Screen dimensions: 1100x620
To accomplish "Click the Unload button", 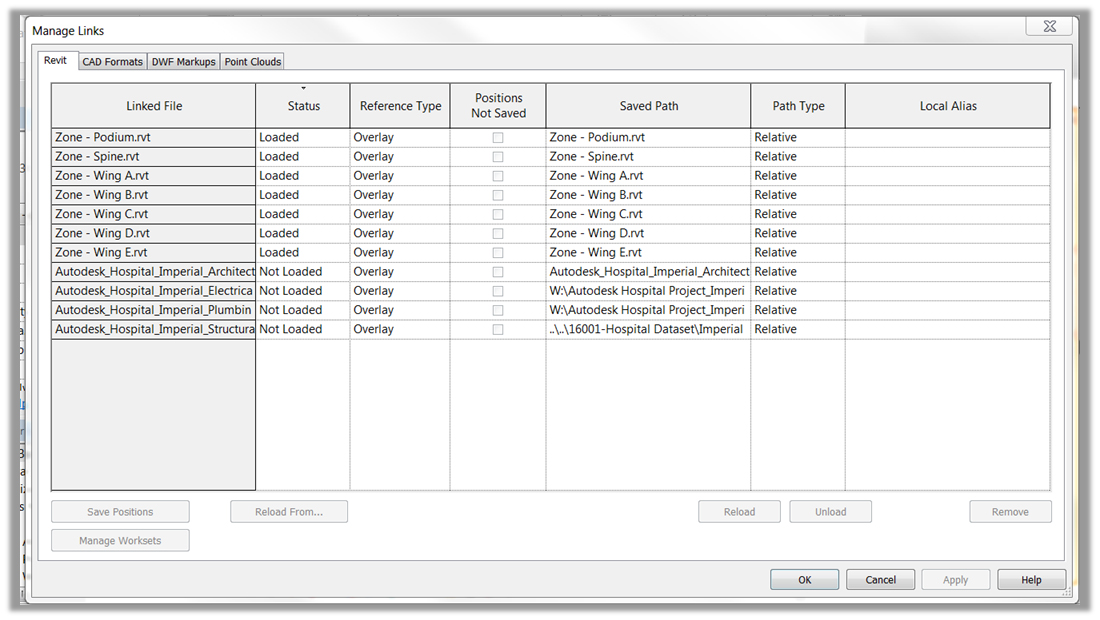I will coord(830,511).
